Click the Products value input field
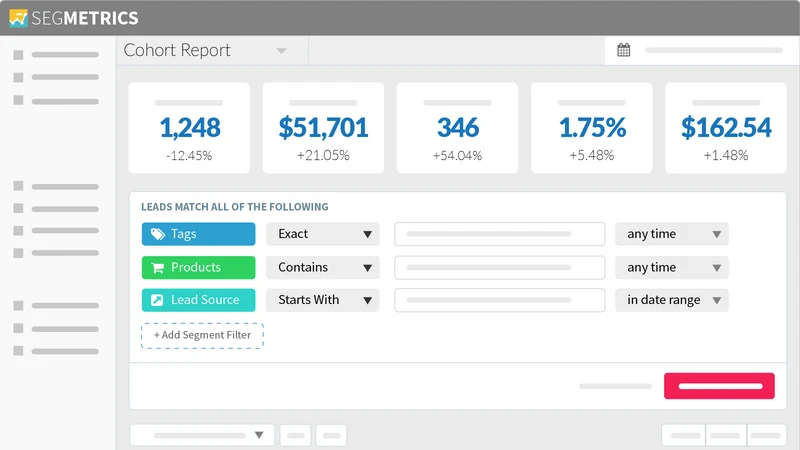Viewport: 800px width, 450px height. click(499, 268)
